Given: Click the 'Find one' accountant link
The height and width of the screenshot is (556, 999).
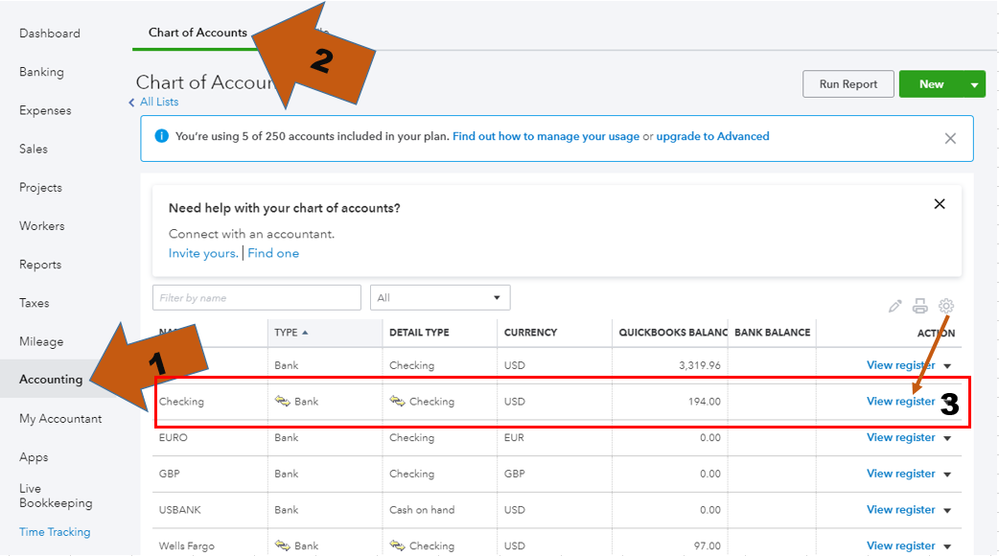Looking at the screenshot, I should 273,253.
